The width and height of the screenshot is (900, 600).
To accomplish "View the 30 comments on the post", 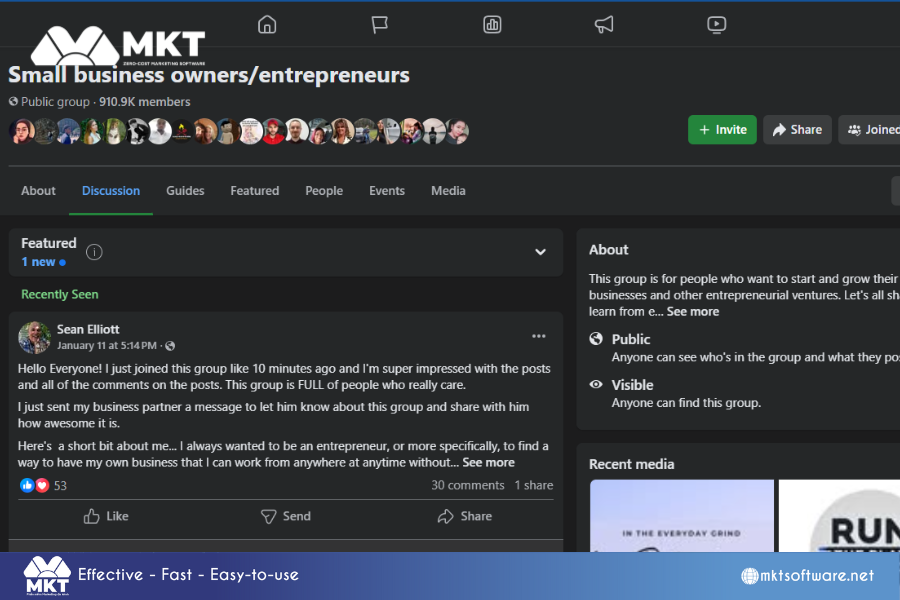I will (468, 485).
